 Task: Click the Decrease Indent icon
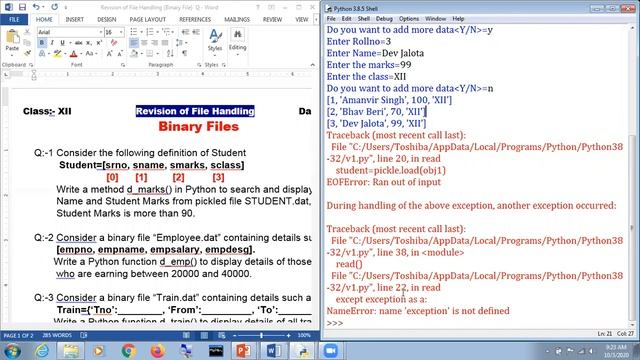185,32
